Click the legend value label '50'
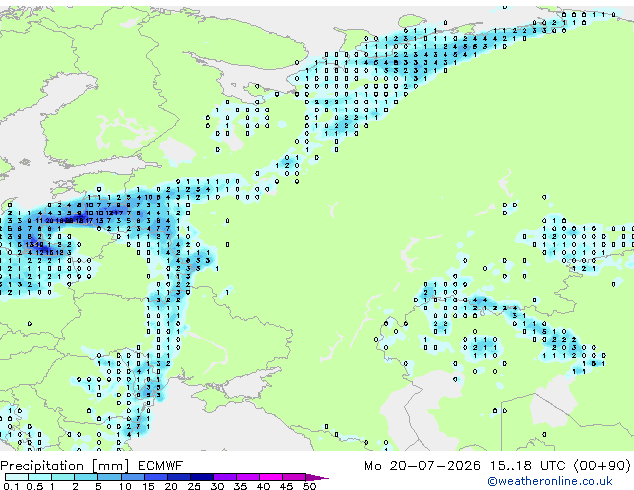 [309, 486]
